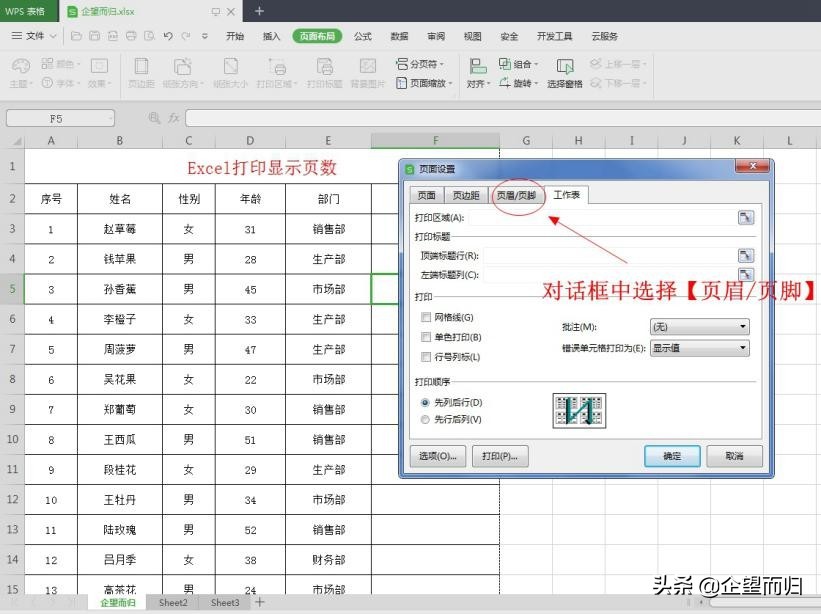Click the 纸张方向 orientation icon
This screenshot has width=821, height=614.
click(182, 66)
